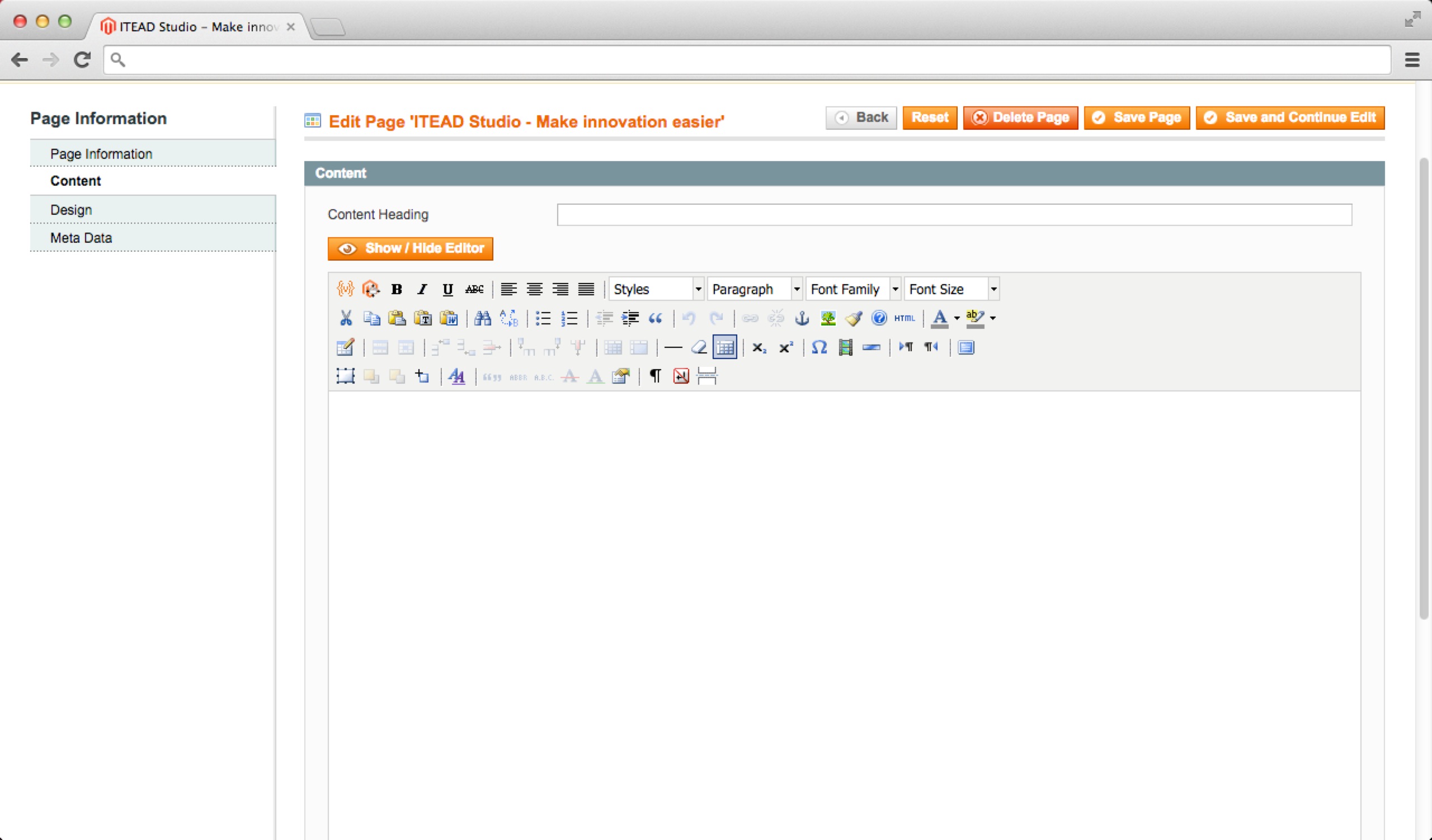1432x840 pixels.
Task: Open the HTML source editor
Action: pyautogui.click(x=904, y=318)
